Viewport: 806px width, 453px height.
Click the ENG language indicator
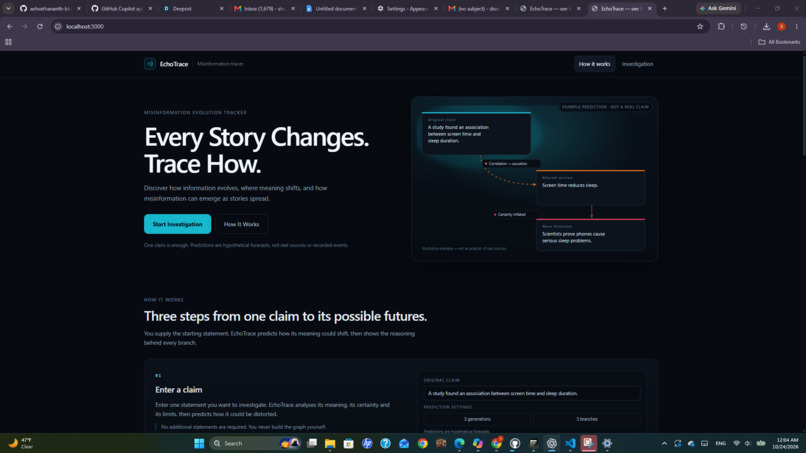[x=720, y=443]
